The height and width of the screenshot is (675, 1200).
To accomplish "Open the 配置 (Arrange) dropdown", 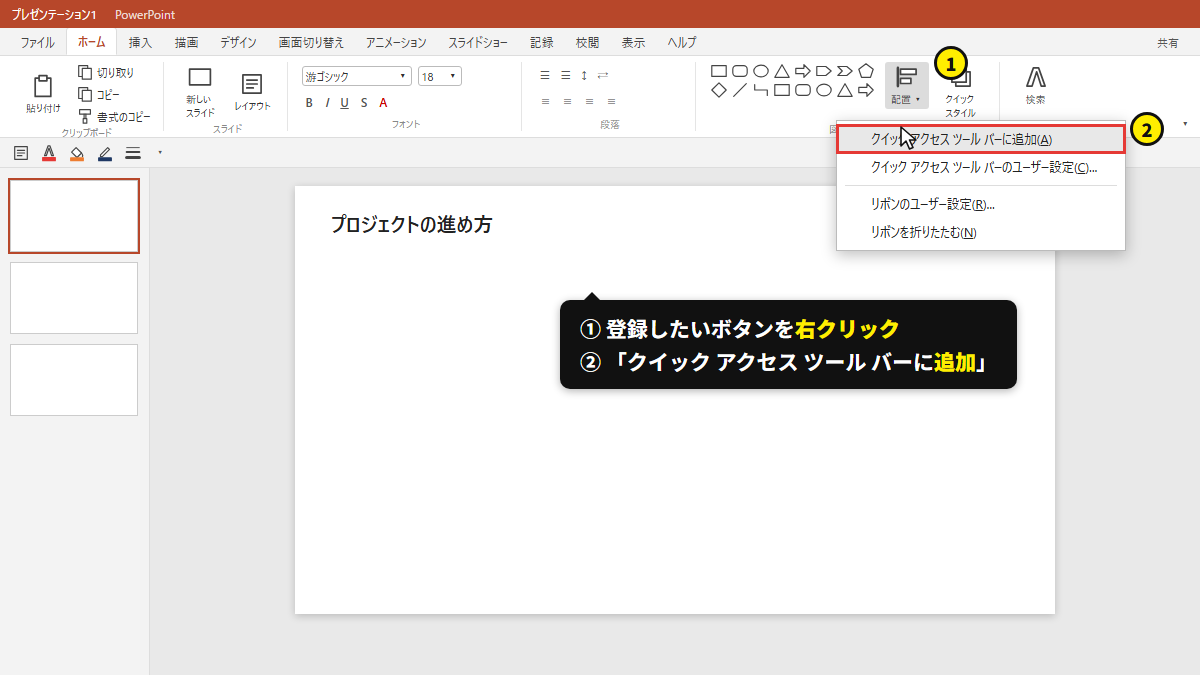I will (907, 85).
